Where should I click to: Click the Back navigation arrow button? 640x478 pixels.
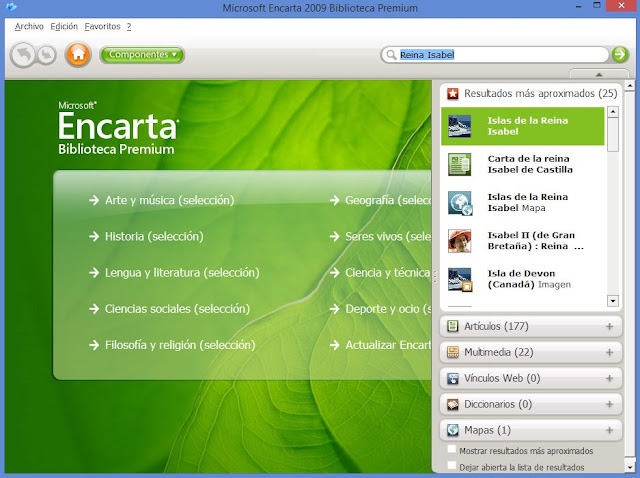tap(23, 55)
